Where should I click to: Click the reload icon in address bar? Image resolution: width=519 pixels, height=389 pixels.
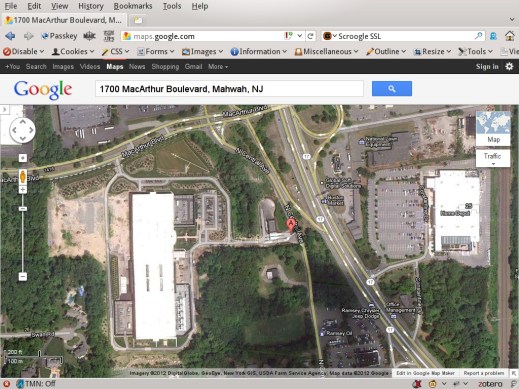coord(311,36)
